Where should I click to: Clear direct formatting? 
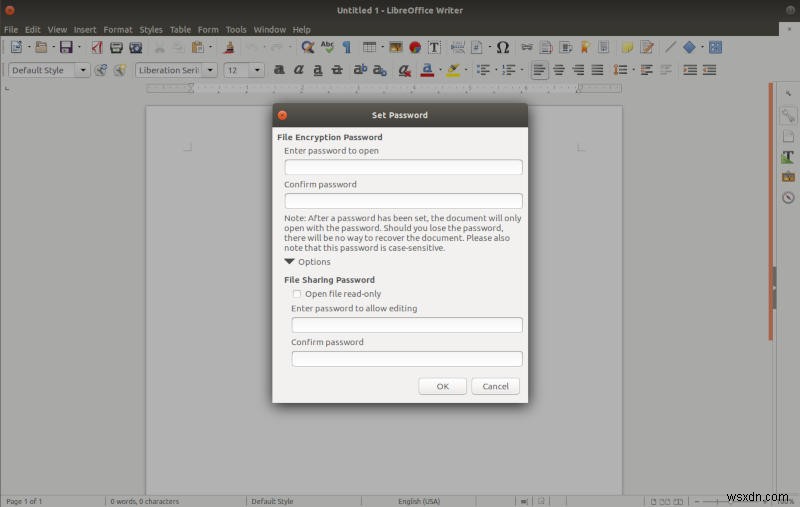405,70
